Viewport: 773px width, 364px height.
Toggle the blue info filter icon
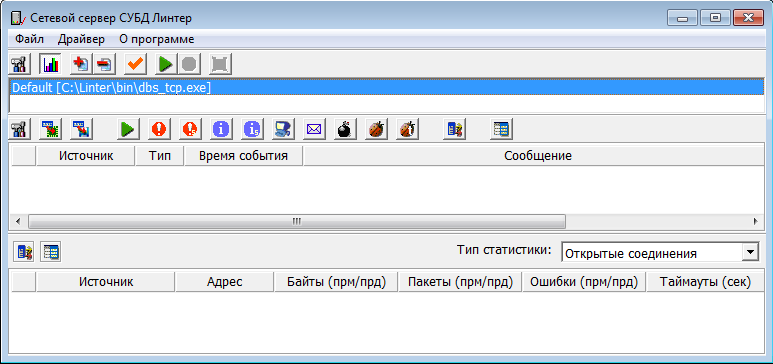click(x=221, y=129)
